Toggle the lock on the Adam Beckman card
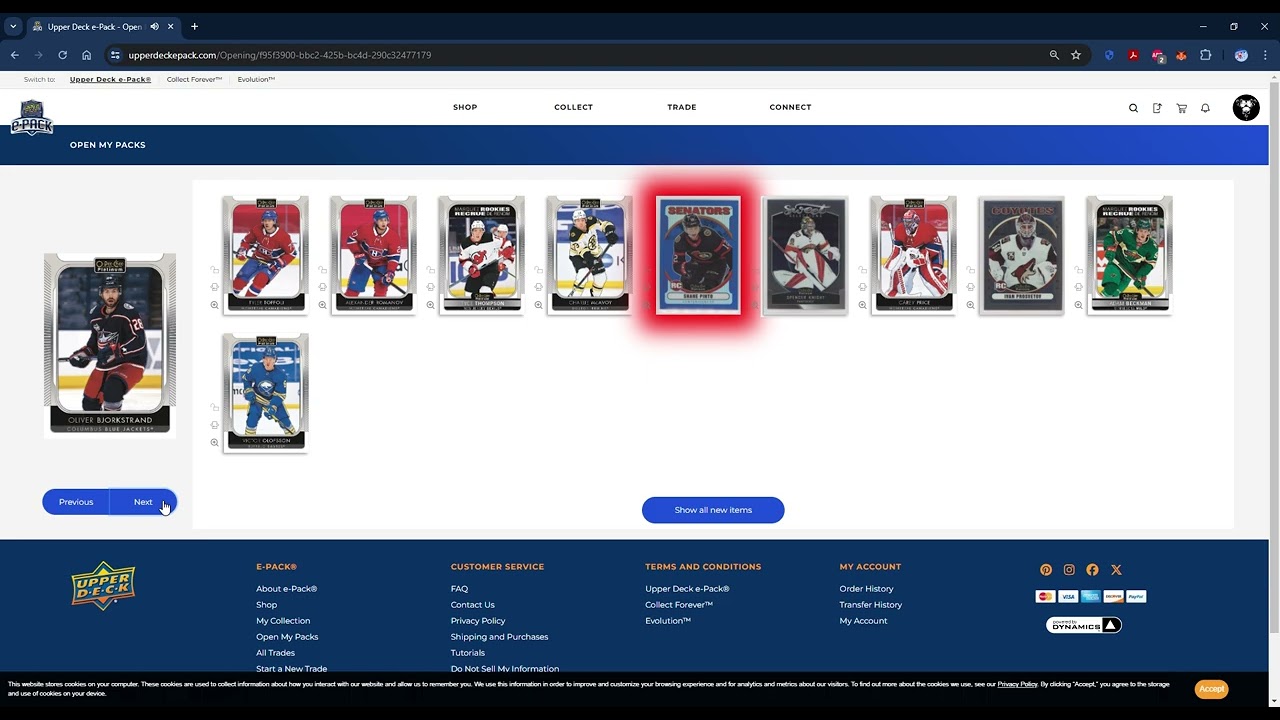Image resolution: width=1280 pixels, height=720 pixels. 1078,270
